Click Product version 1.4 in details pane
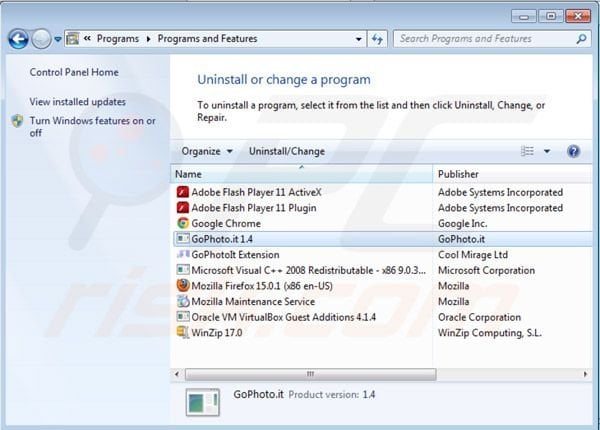The image size is (600, 430). pos(332,394)
